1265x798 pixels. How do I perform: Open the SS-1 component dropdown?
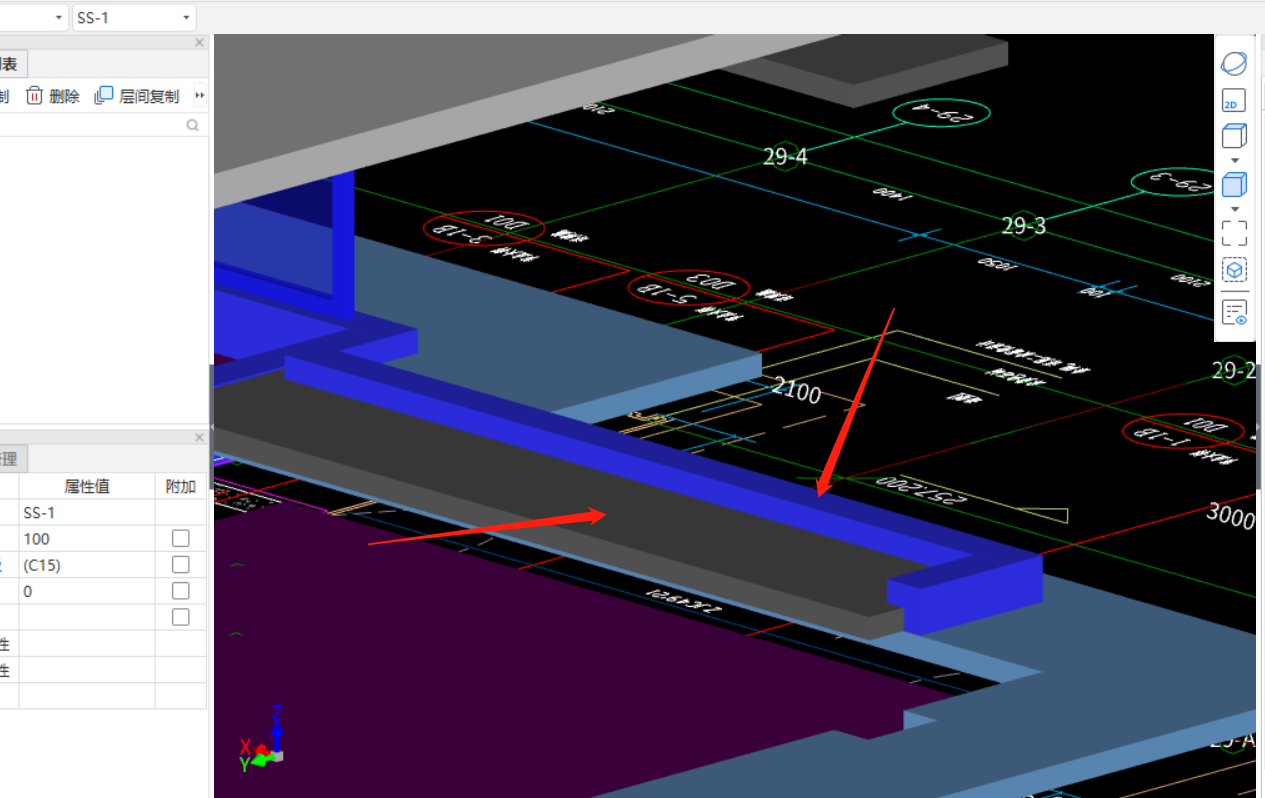(x=134, y=17)
